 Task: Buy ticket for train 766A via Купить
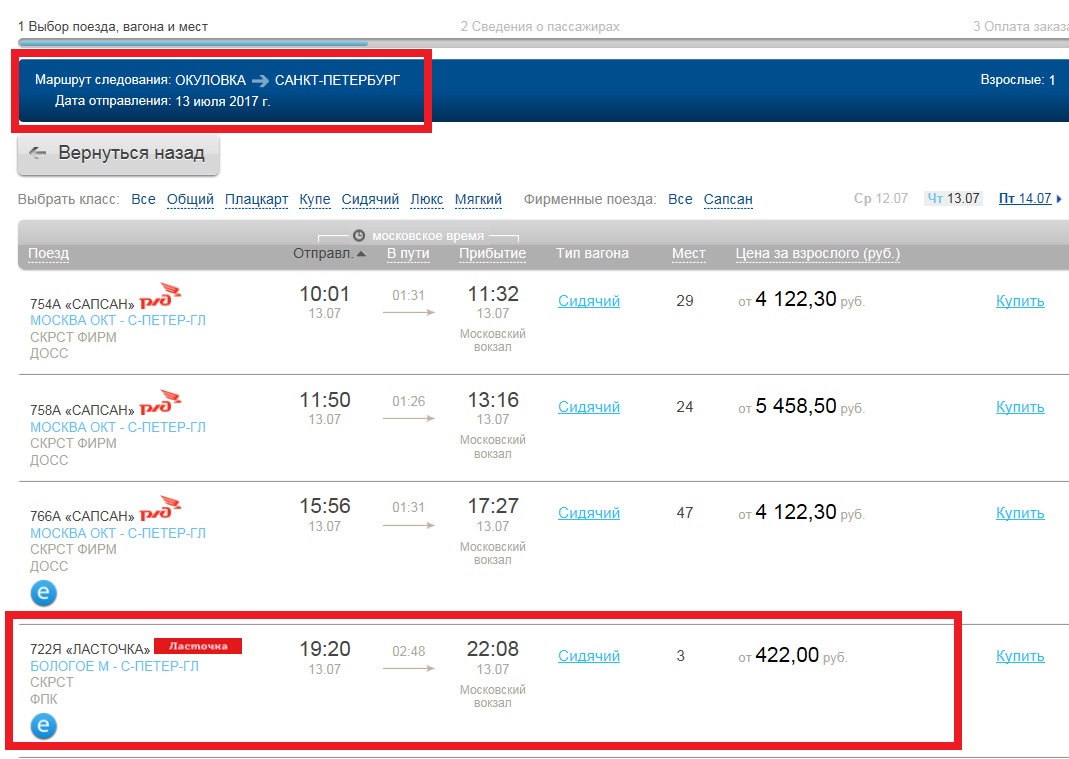pos(1020,513)
